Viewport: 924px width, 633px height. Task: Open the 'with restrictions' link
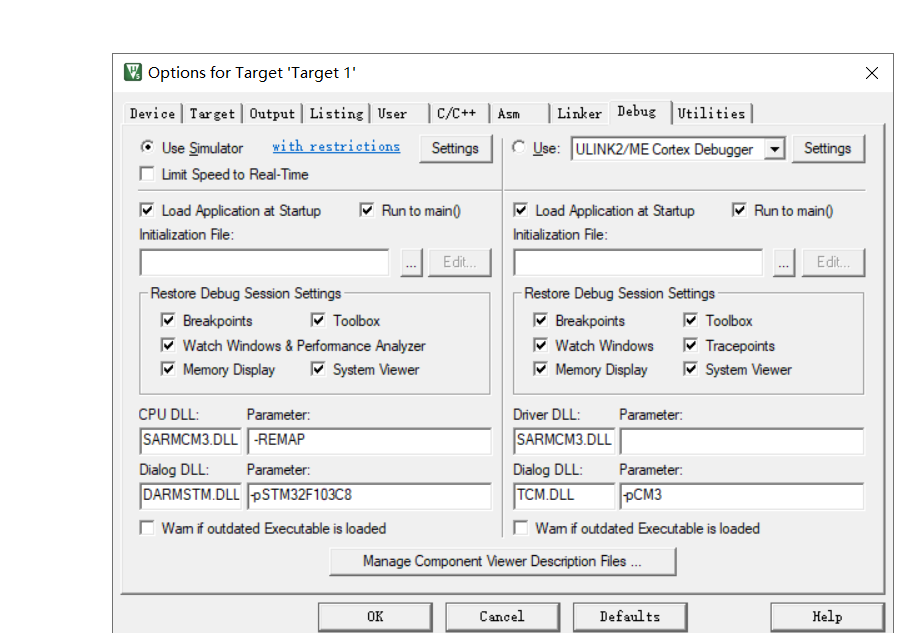tap(336, 147)
